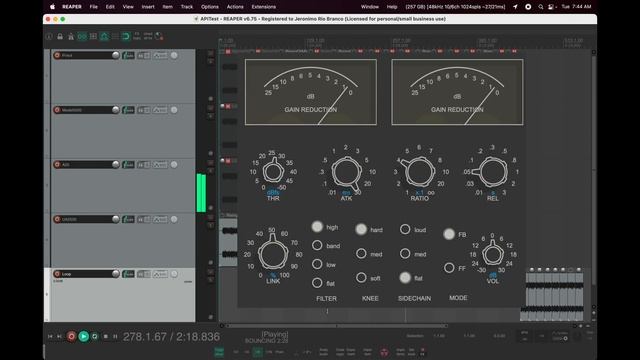Click the volume knob on the API track
The height and width of the screenshot is (360, 640).
click(116, 164)
